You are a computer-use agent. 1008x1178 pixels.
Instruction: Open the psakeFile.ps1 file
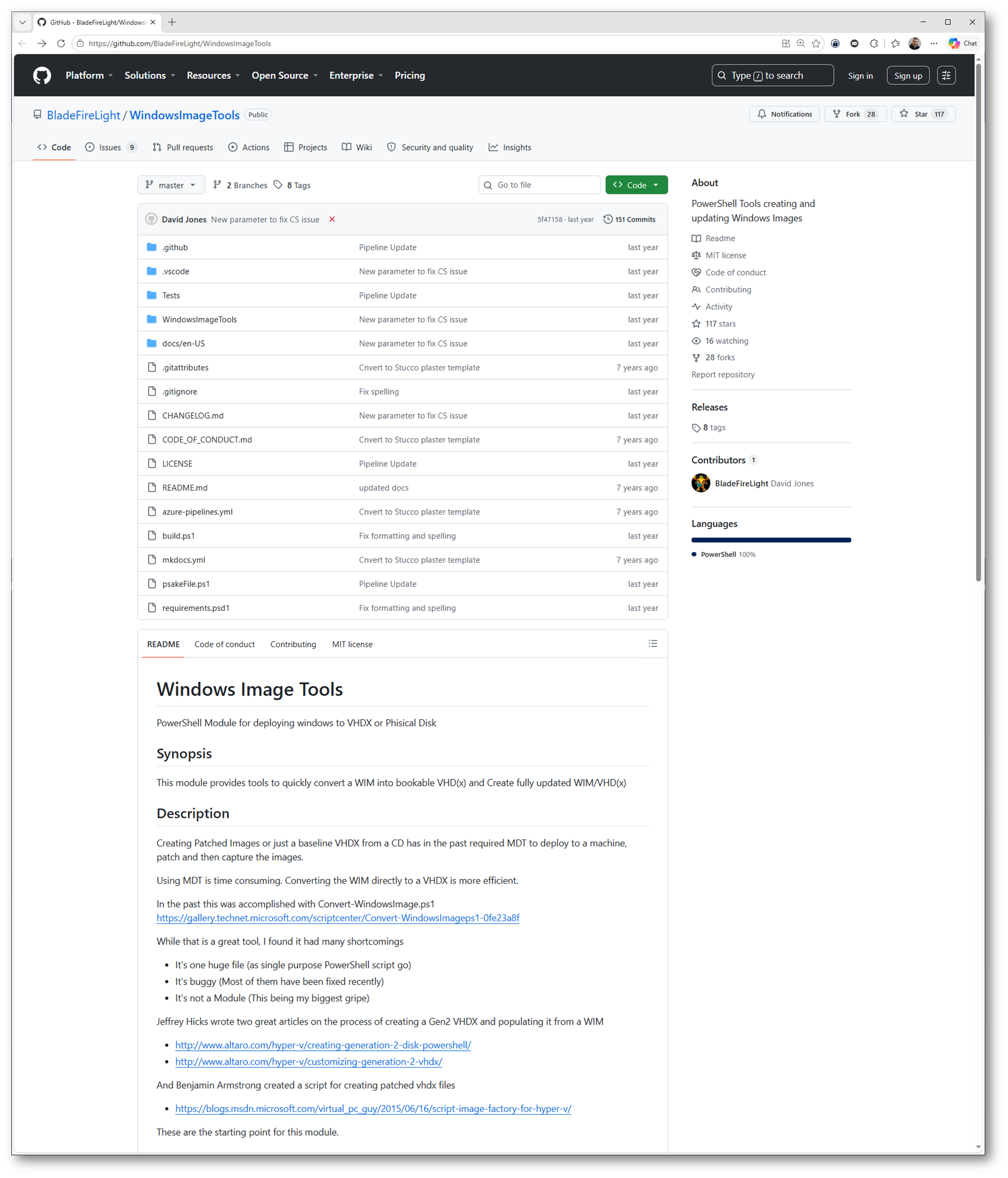(186, 584)
